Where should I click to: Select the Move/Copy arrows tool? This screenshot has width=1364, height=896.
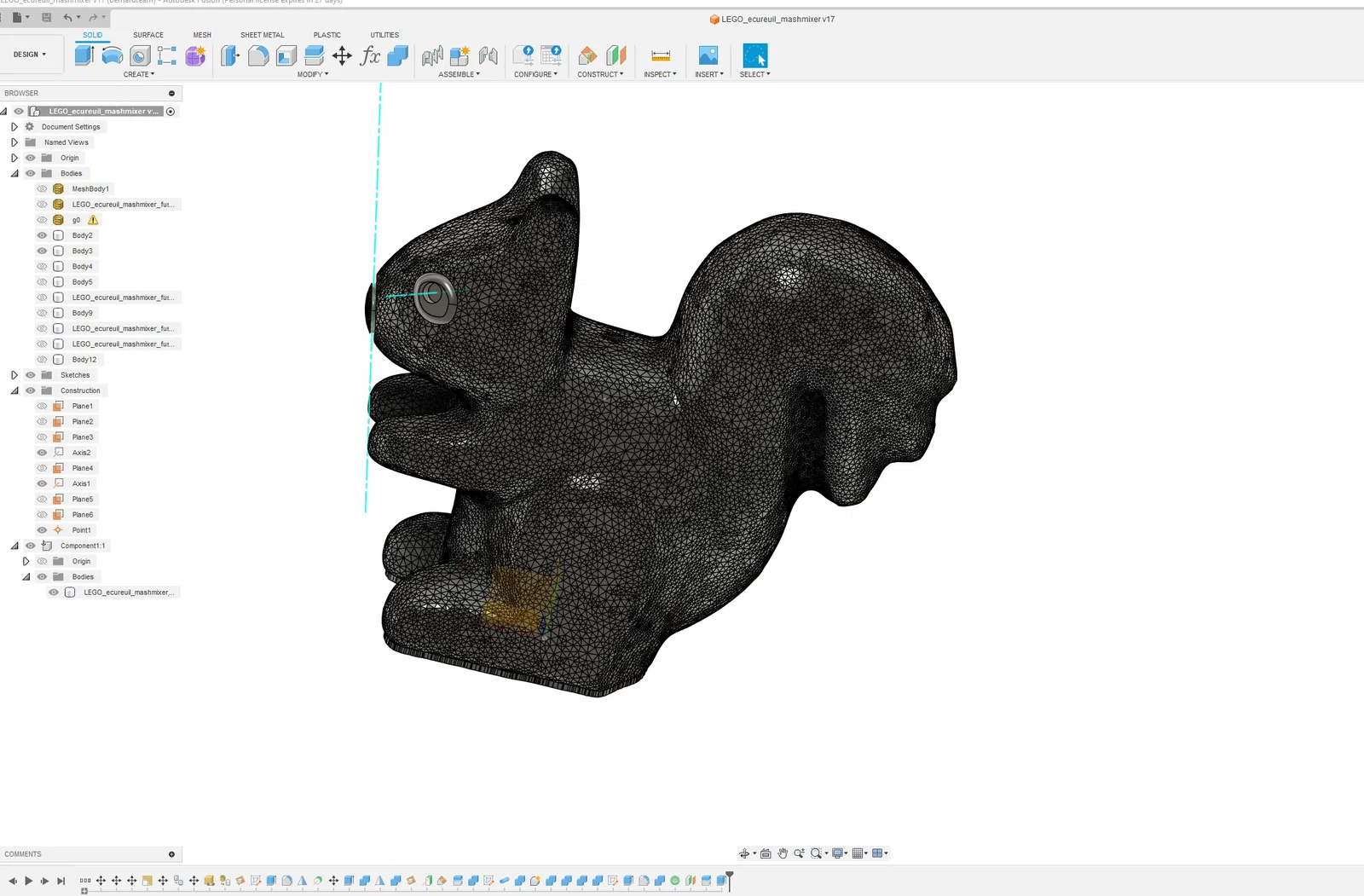[342, 55]
